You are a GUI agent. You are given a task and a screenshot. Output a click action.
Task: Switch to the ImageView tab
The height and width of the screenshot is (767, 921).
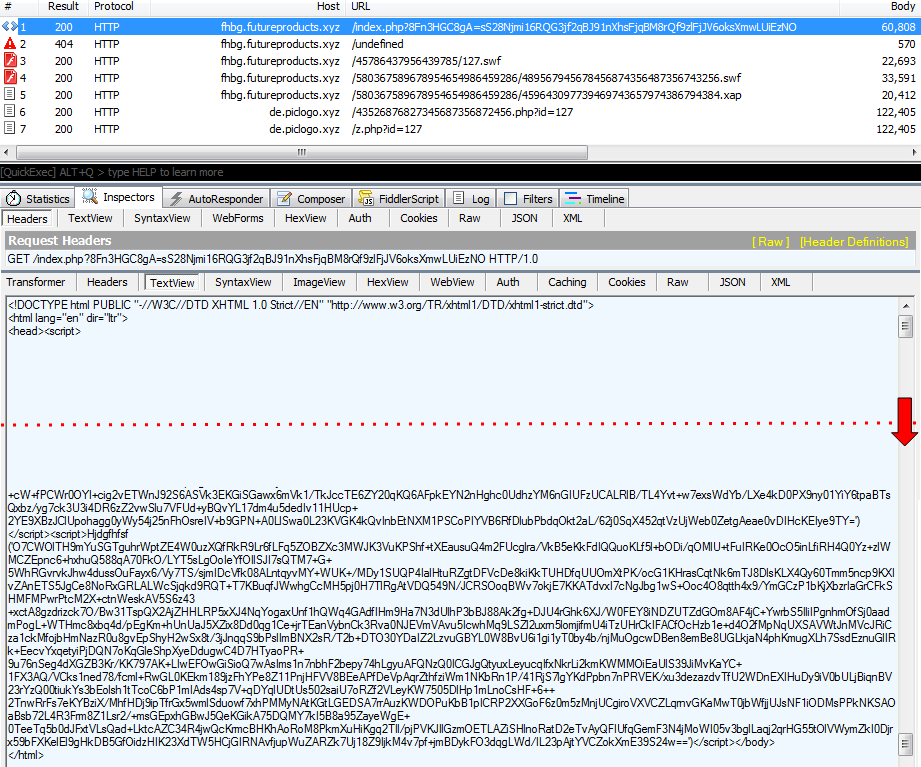[319, 282]
